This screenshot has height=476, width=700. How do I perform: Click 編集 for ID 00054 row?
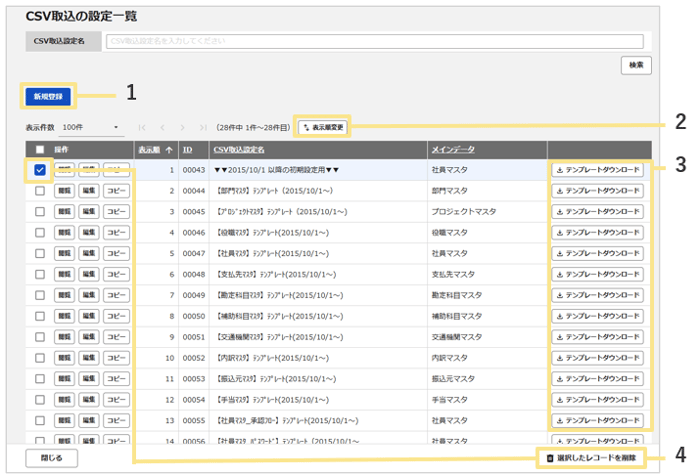tap(89, 400)
